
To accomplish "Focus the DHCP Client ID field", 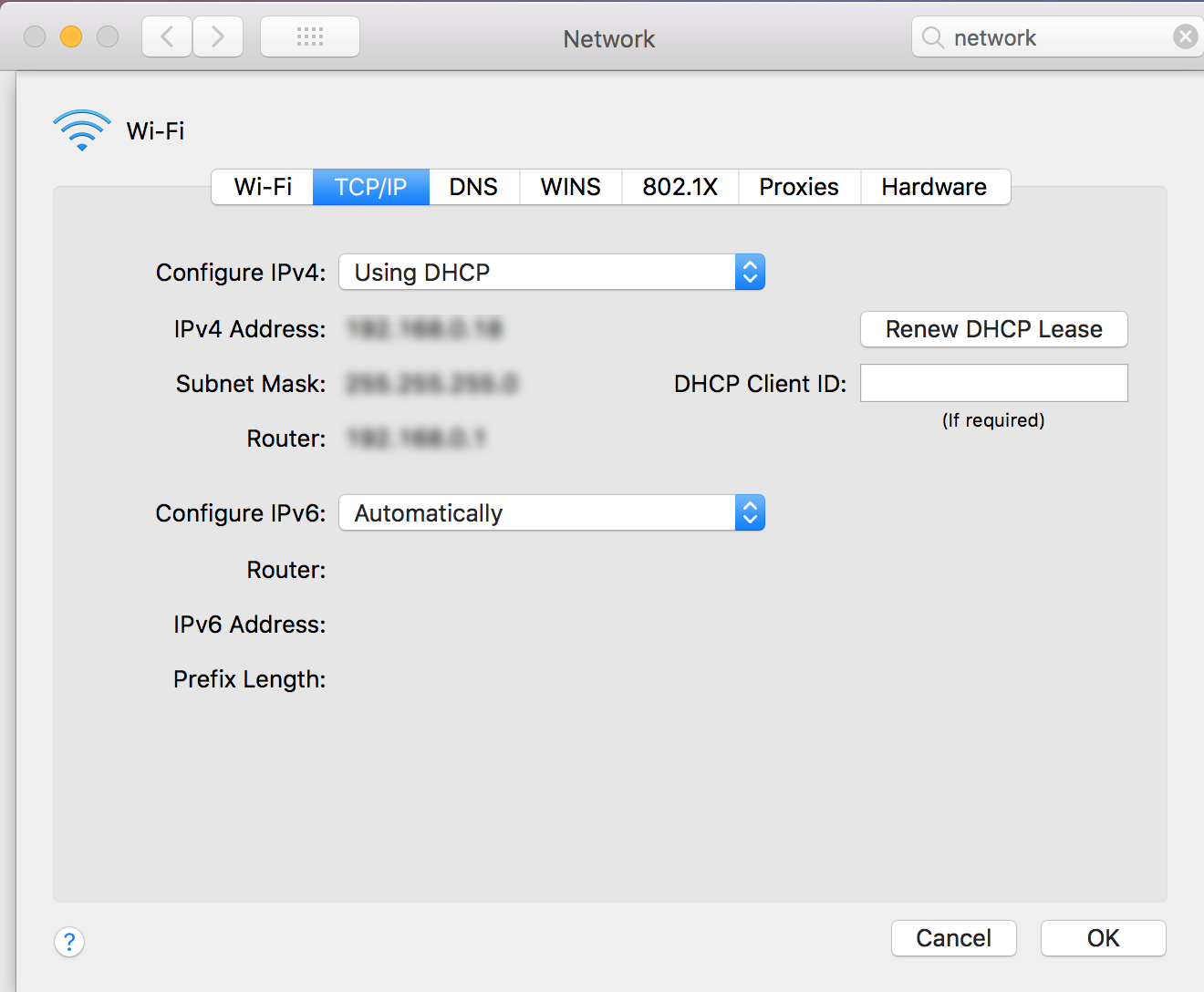I will 994,383.
